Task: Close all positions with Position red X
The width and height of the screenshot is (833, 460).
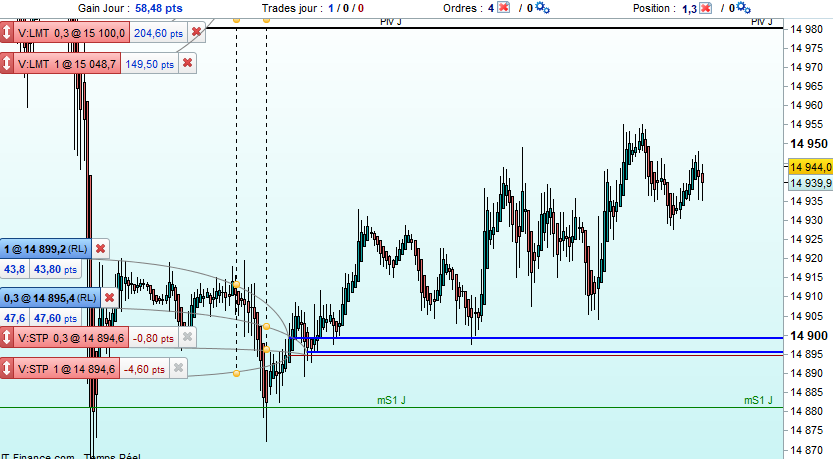Action: [x=706, y=7]
